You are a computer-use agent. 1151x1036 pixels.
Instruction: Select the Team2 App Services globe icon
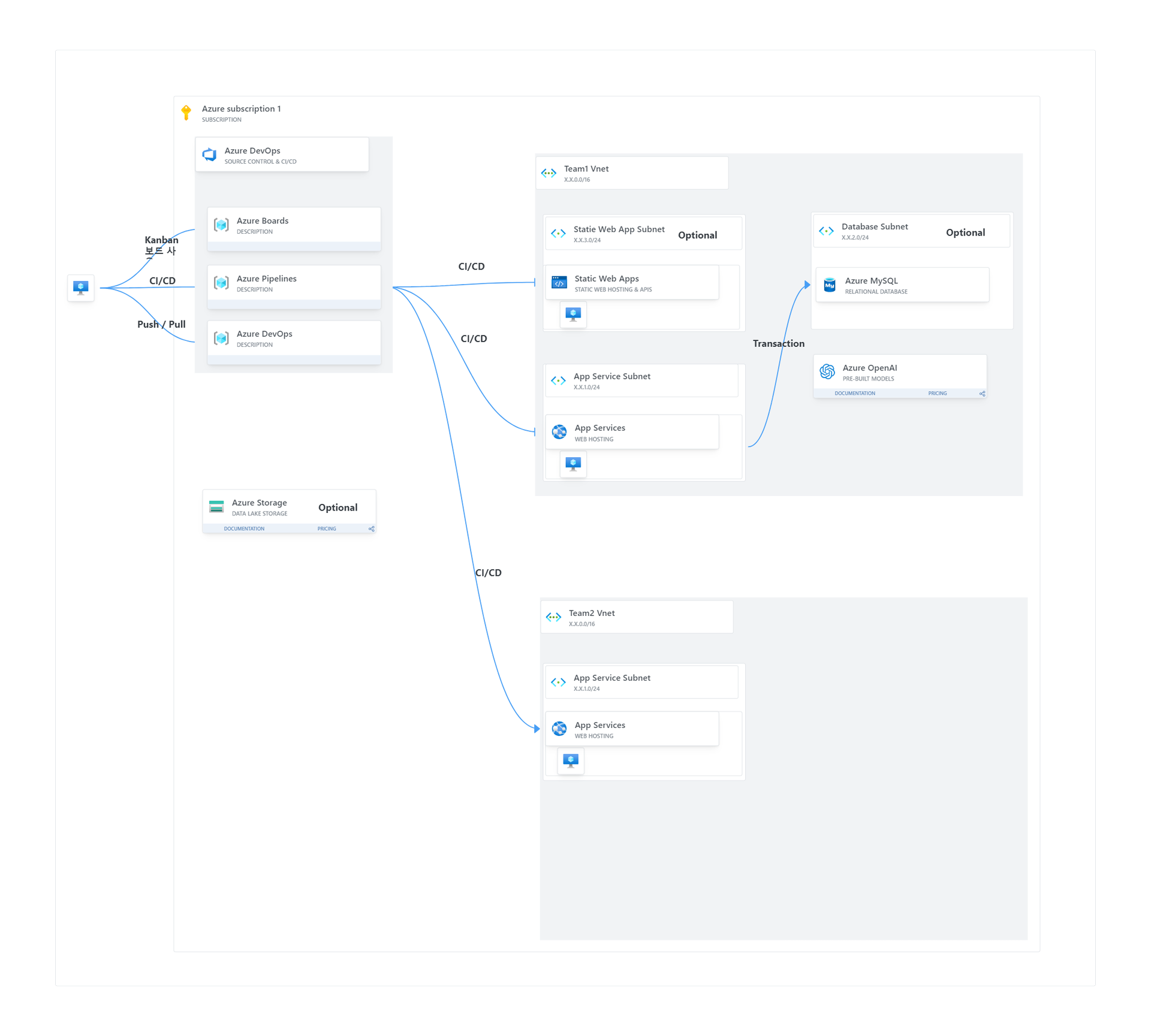coord(560,729)
